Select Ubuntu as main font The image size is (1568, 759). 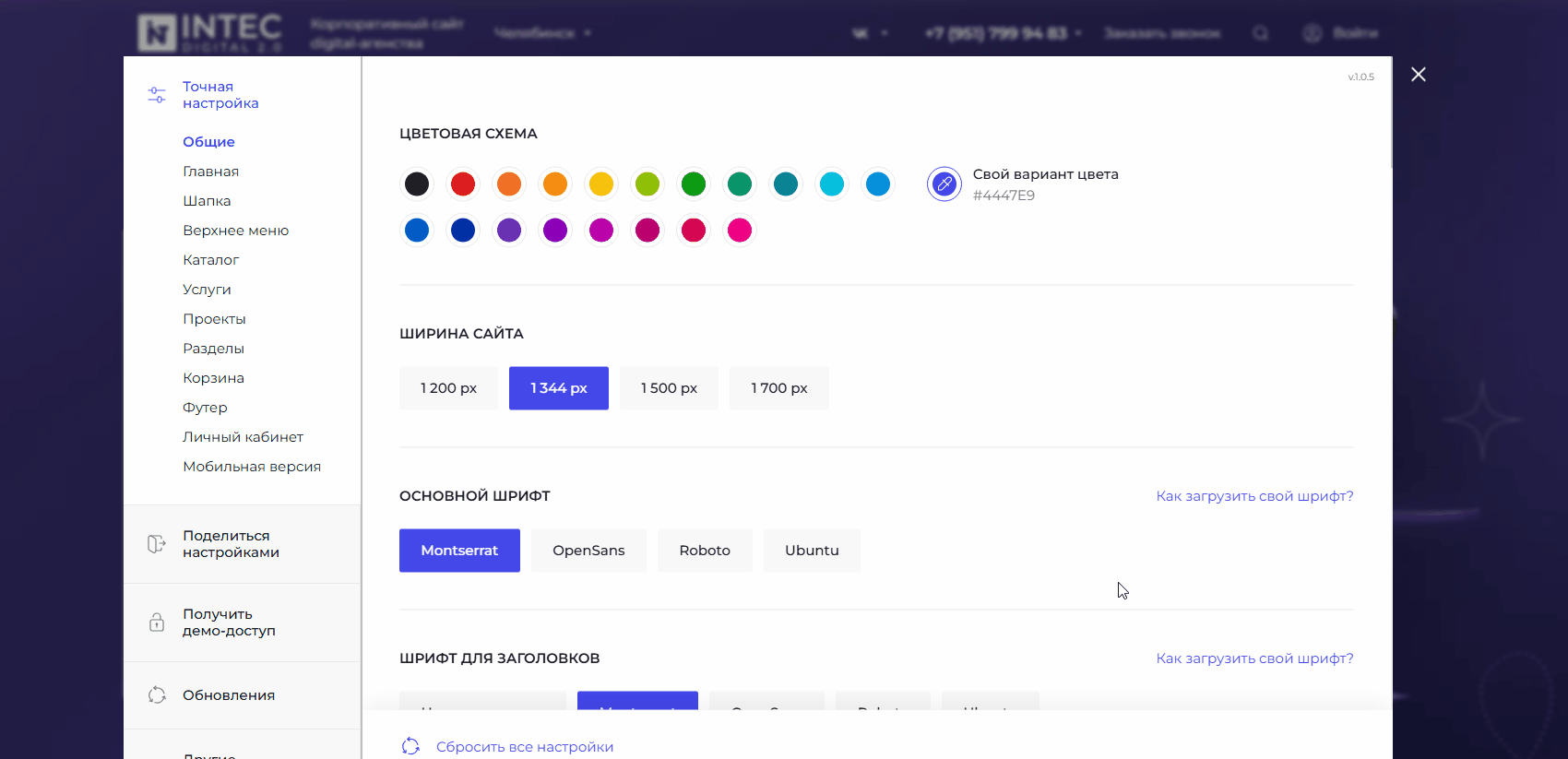[812, 551]
